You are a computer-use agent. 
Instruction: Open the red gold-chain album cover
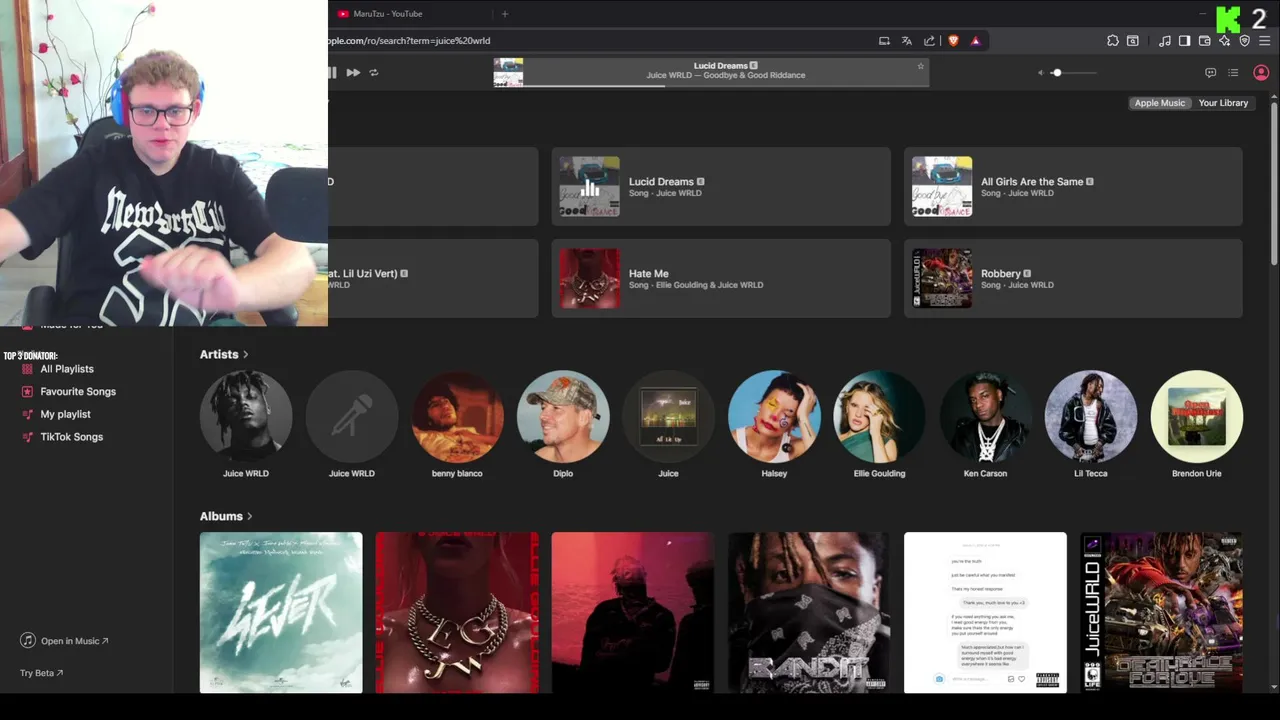click(457, 613)
